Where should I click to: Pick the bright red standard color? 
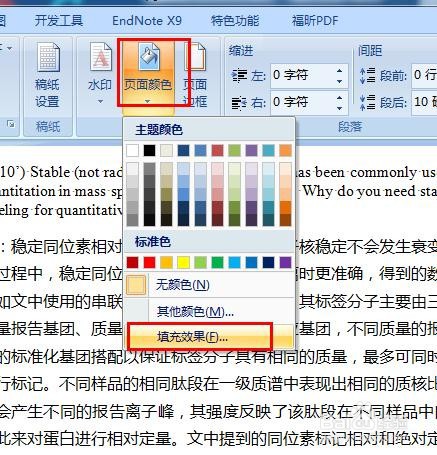150,262
